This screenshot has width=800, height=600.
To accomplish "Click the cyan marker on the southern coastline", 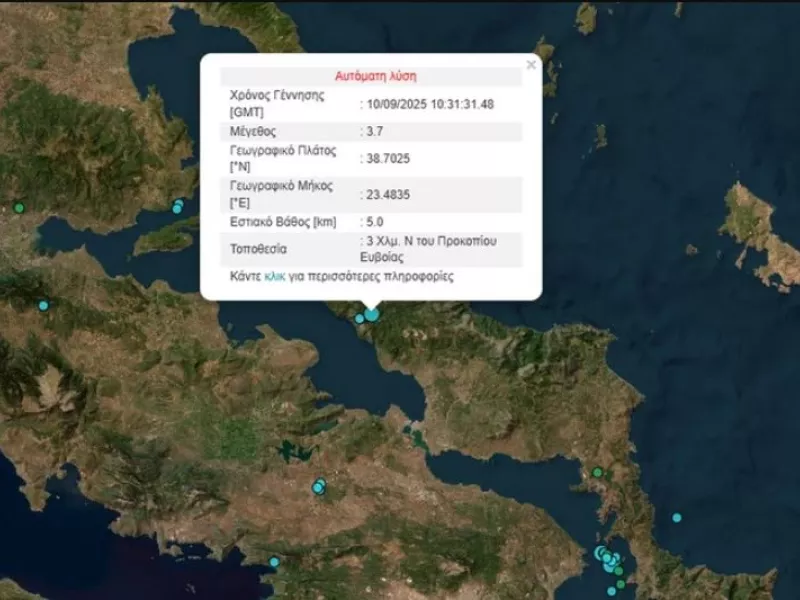I will pos(274,562).
